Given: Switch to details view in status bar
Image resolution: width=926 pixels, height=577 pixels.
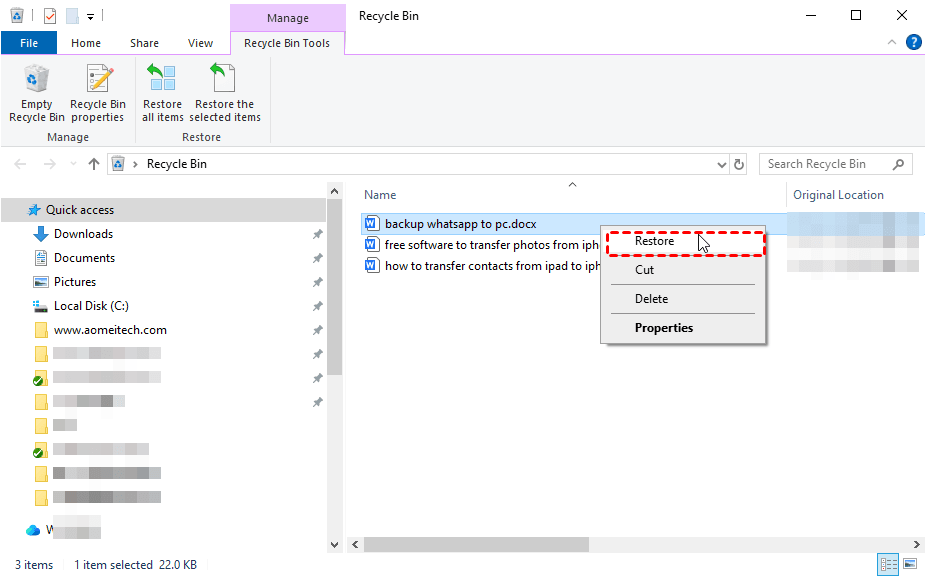Looking at the screenshot, I should pyautogui.click(x=888, y=564).
